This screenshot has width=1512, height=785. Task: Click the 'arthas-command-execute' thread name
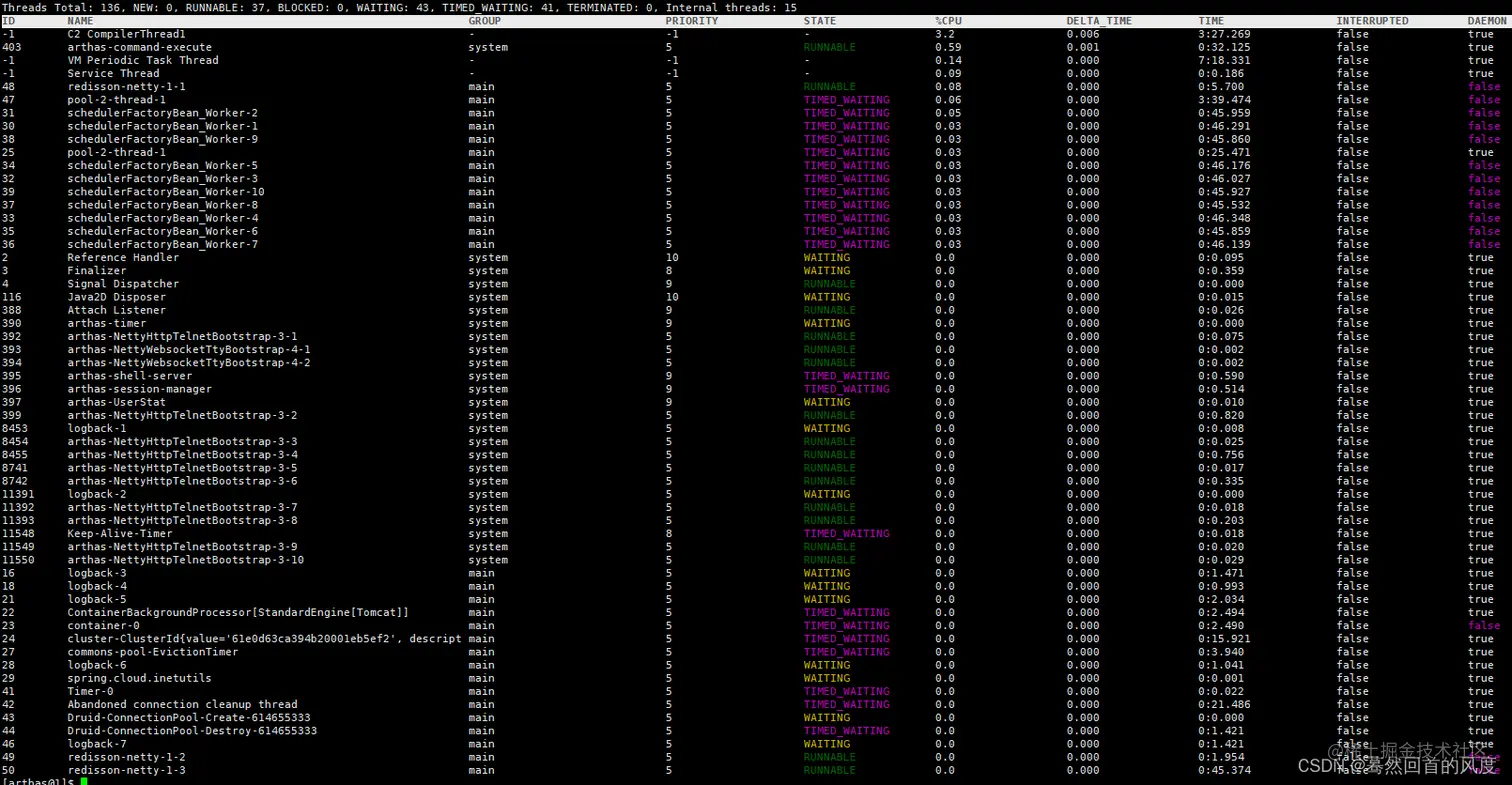coord(140,47)
